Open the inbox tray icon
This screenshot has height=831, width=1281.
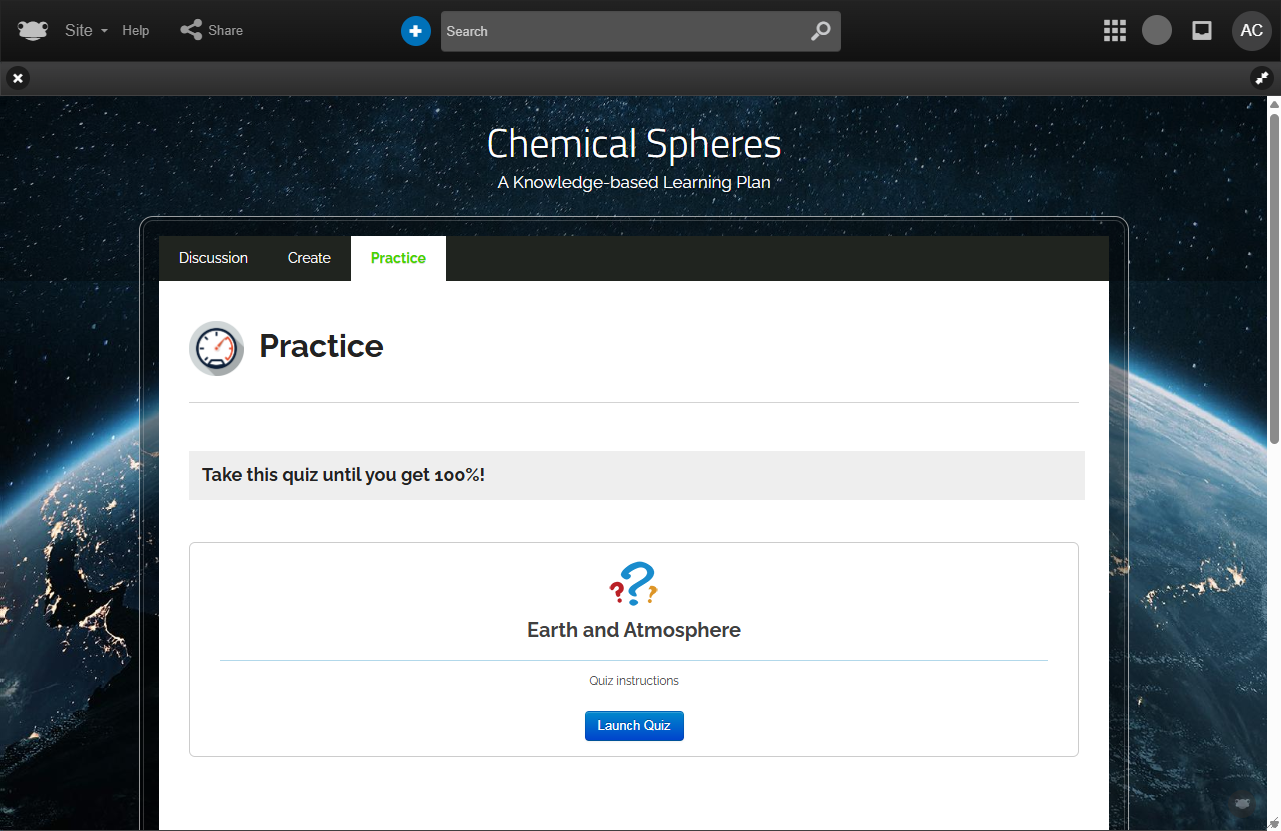click(1202, 31)
